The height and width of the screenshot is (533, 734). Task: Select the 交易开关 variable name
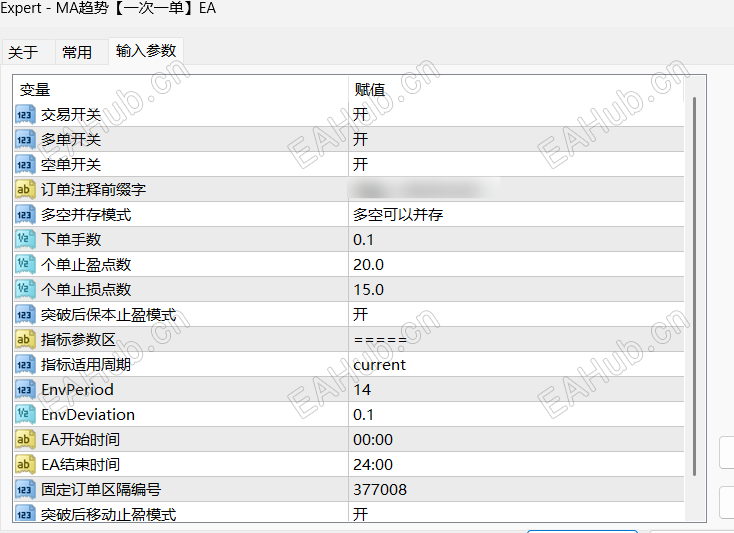coord(71,115)
